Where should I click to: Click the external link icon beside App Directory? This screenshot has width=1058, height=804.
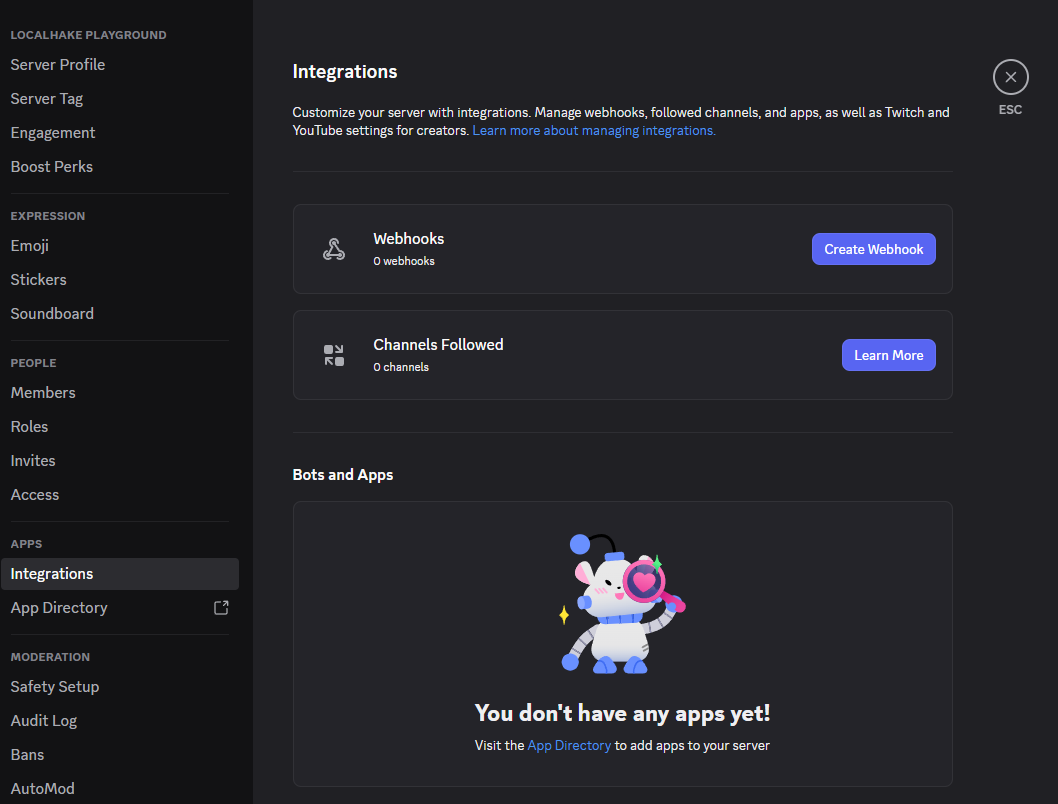(221, 607)
